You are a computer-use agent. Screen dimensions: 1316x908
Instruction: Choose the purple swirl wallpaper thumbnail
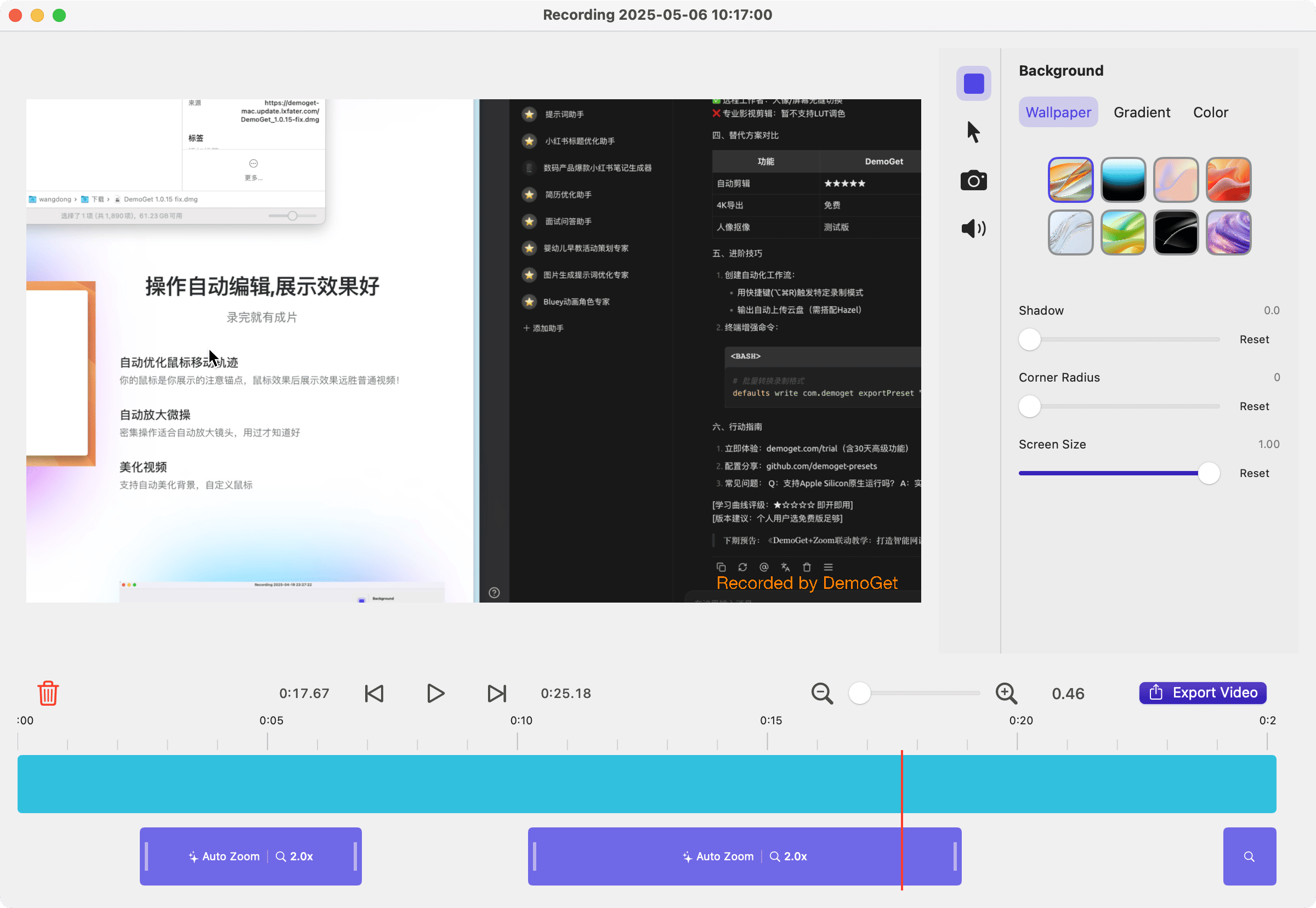pyautogui.click(x=1228, y=232)
